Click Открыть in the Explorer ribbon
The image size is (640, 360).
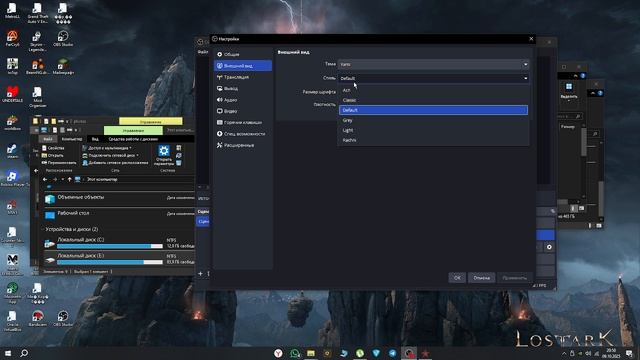coord(52,156)
